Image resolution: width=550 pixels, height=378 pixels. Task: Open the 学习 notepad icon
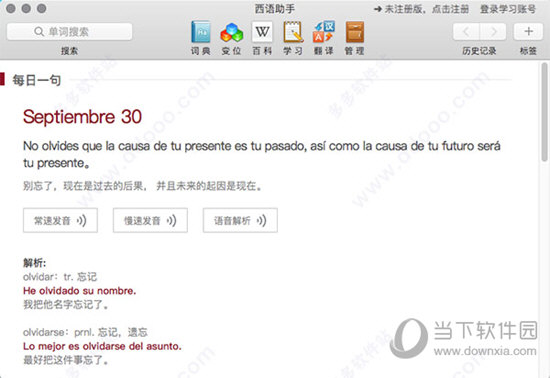[293, 32]
